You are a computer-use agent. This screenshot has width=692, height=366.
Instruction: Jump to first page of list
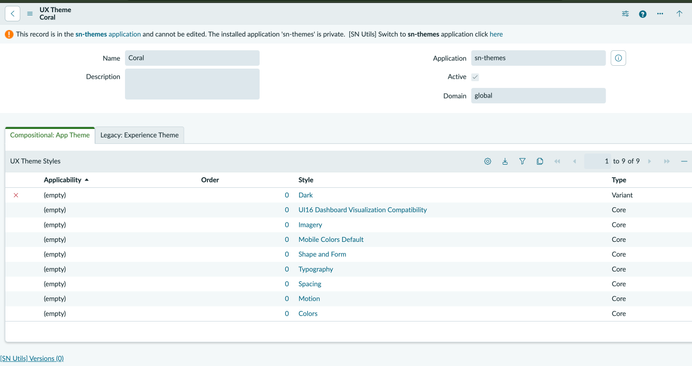(x=557, y=161)
